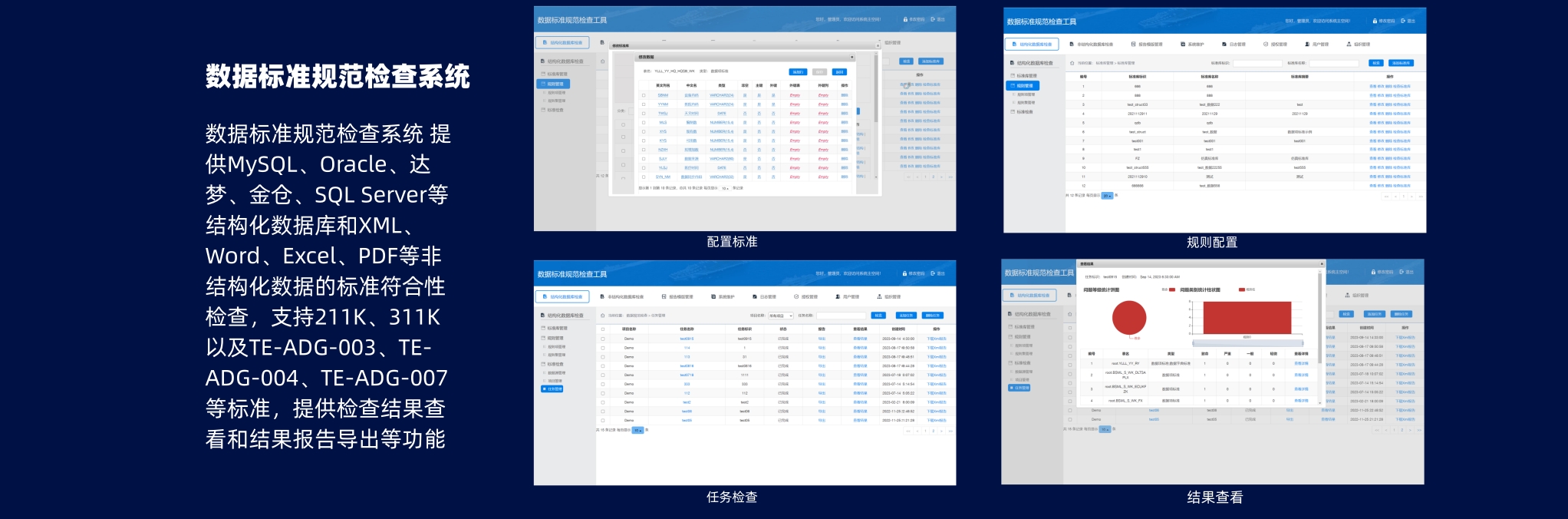The height and width of the screenshot is (519, 1568).
Task: Open 日志管理 icon in 规则配置 panel
Action: click(x=1224, y=45)
